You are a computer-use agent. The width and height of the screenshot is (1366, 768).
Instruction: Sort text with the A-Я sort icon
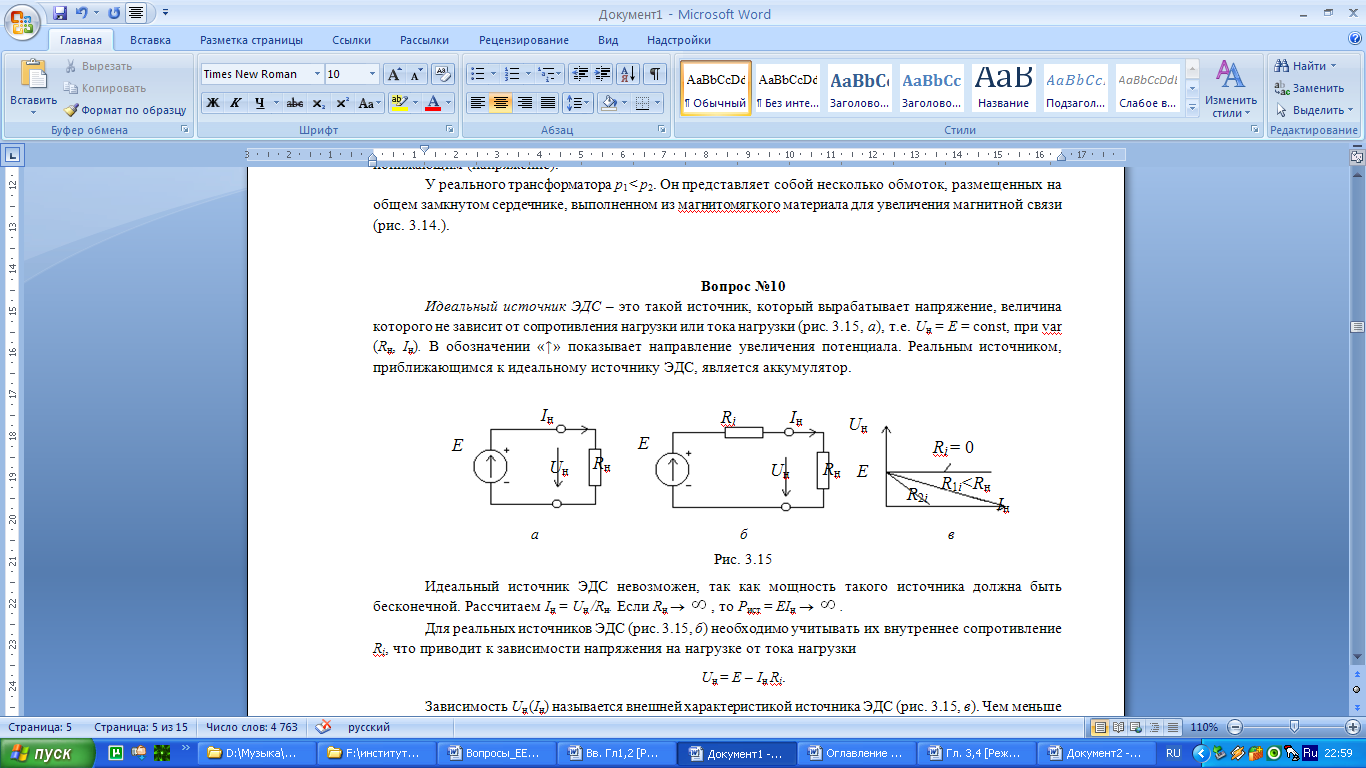[629, 74]
